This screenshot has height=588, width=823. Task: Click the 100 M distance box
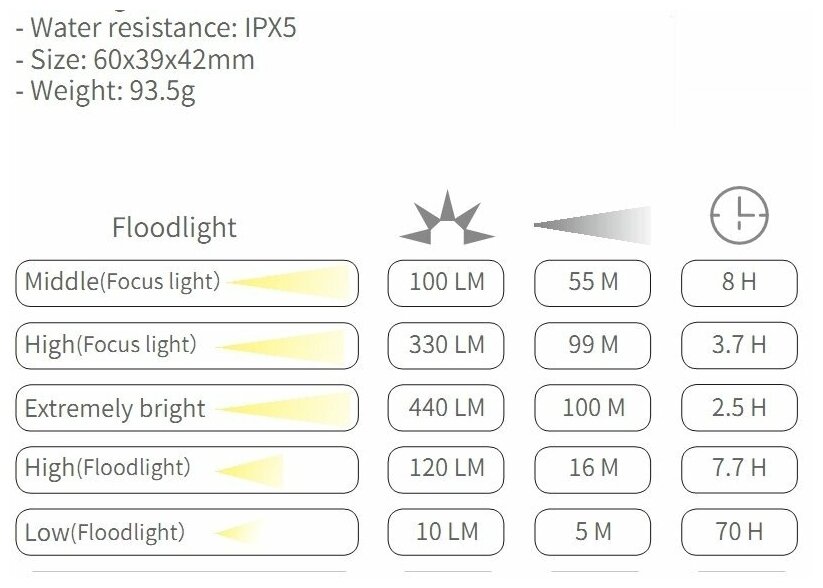(593, 408)
